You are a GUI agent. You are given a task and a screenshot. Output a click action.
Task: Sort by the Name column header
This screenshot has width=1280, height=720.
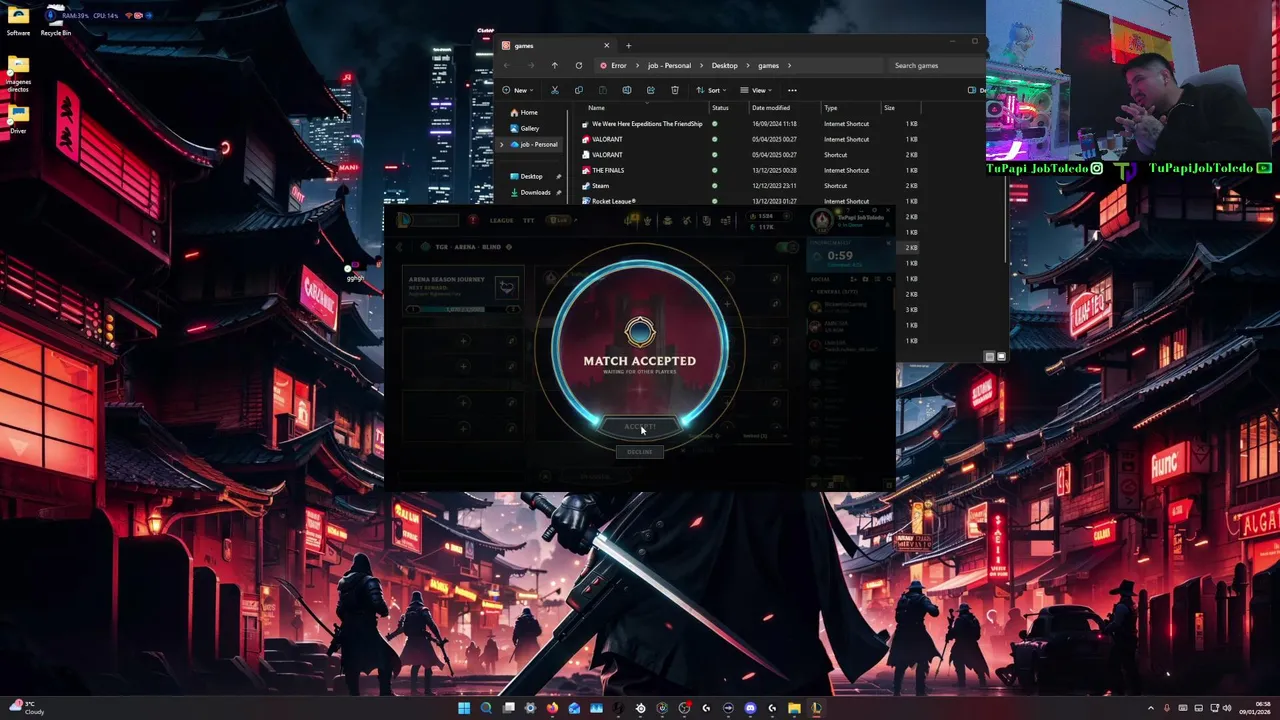pos(596,107)
